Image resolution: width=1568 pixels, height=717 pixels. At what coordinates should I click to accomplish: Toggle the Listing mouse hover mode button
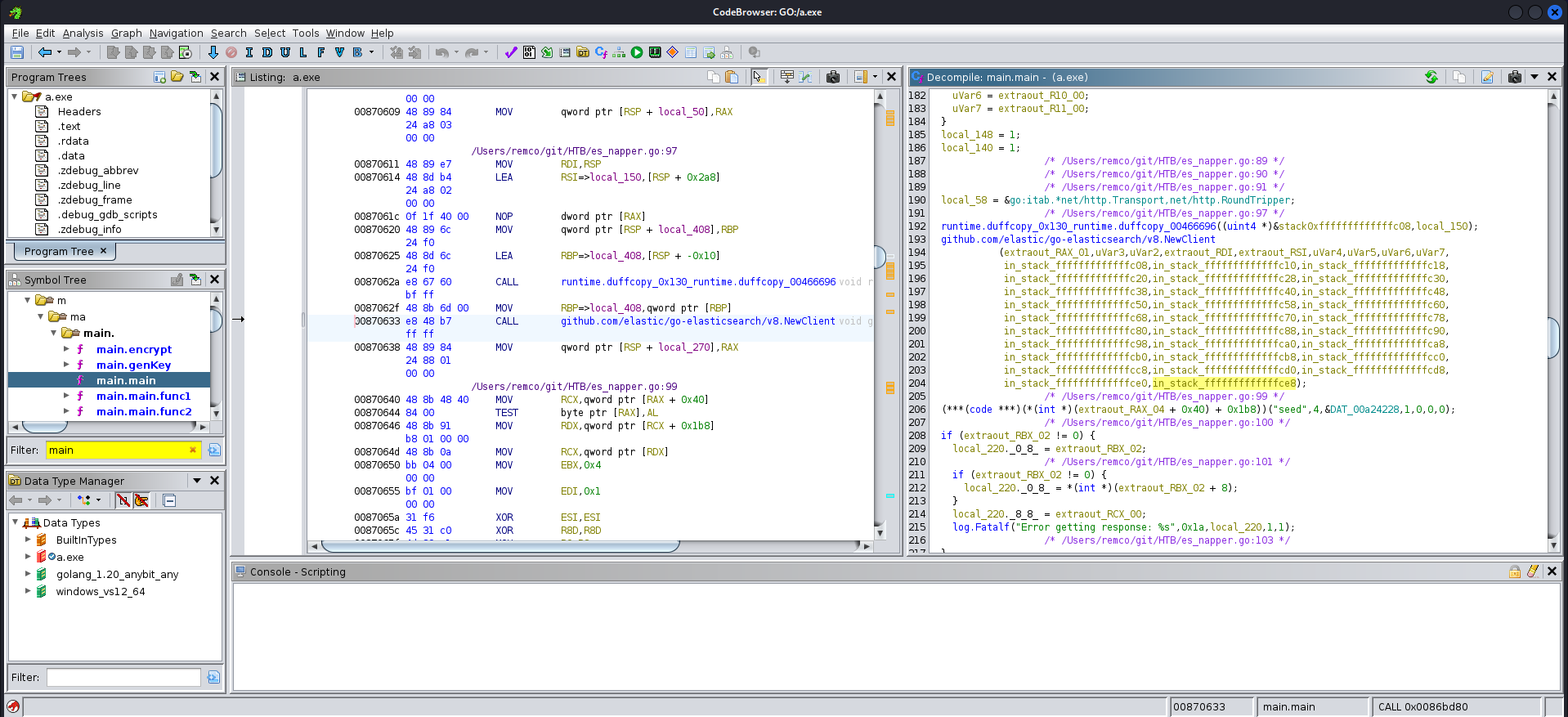[759, 77]
